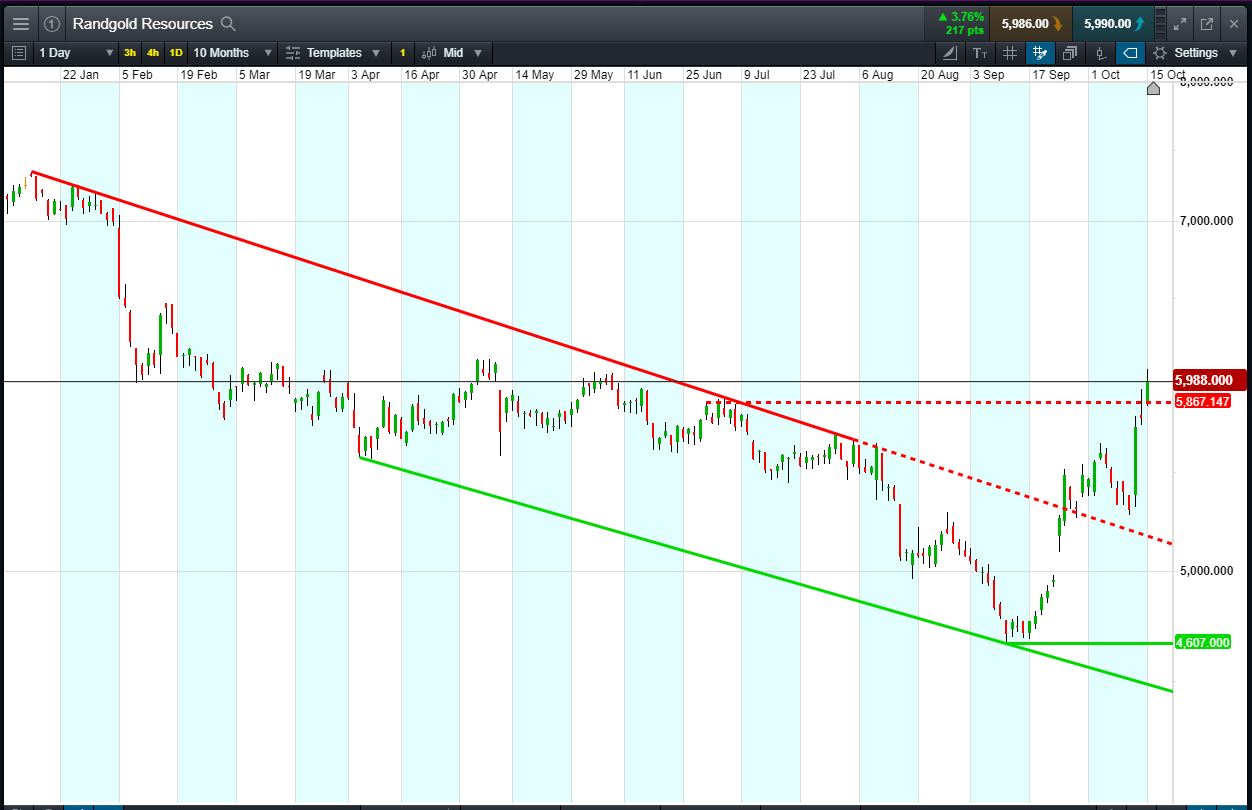The height and width of the screenshot is (810, 1252).
Task: Open the multi-chart layout icon
Action: [x=1070, y=53]
